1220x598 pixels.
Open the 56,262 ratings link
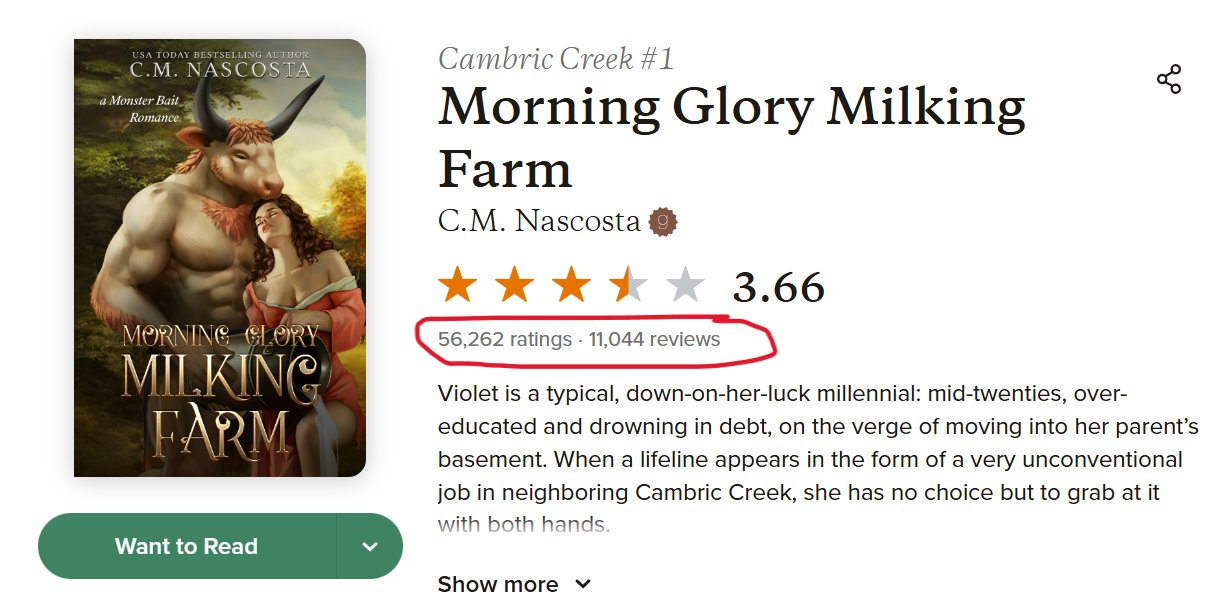505,340
